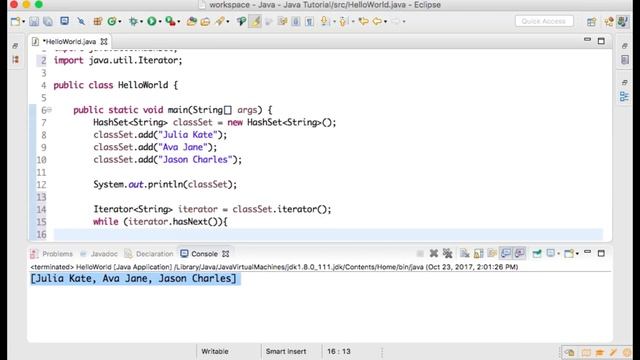Click the Search flashlight icon
Screen dimensions: 640x360
(220, 21)
